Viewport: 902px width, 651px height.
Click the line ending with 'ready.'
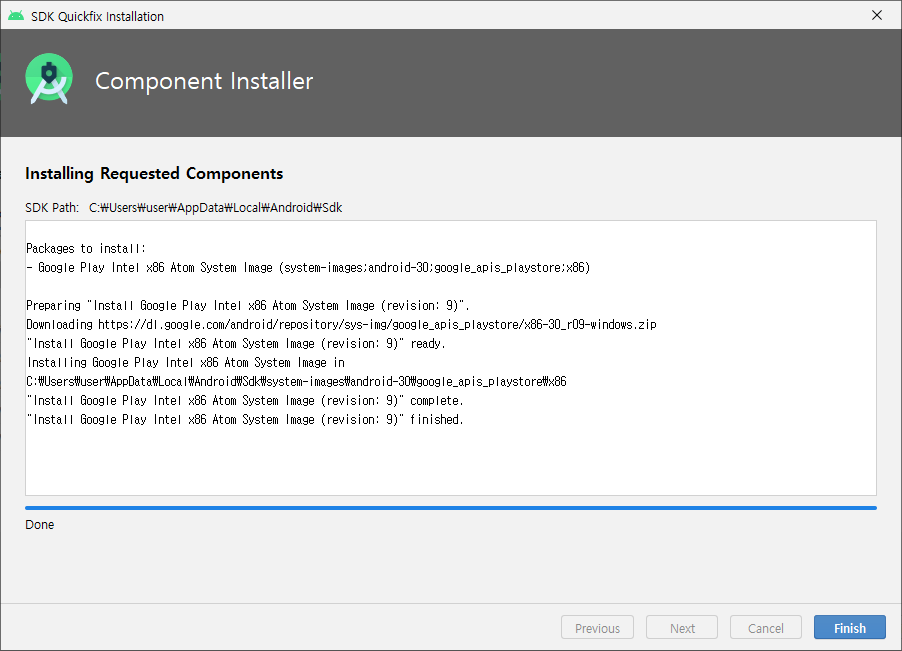(x=236, y=343)
